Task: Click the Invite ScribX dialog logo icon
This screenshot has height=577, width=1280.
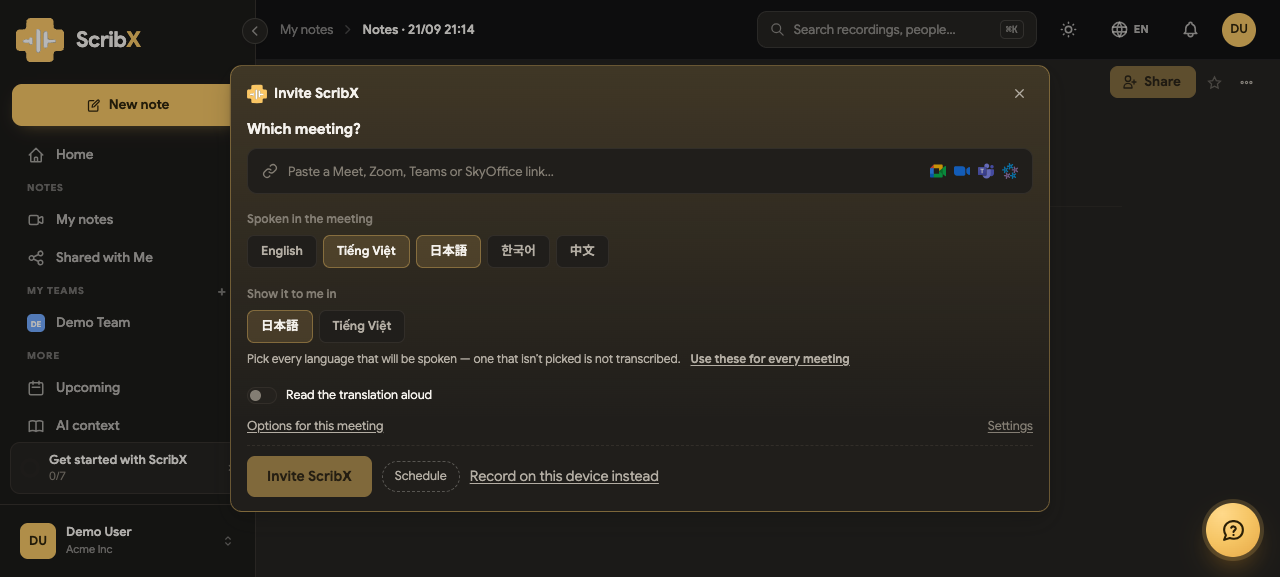Action: pos(257,94)
